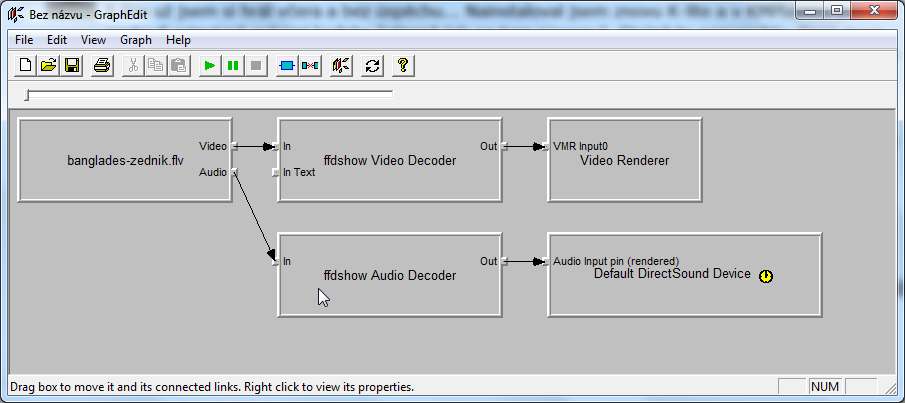The height and width of the screenshot is (403, 905).
Task: Click the Disconnect filters toolbar icon
Action: 310,65
